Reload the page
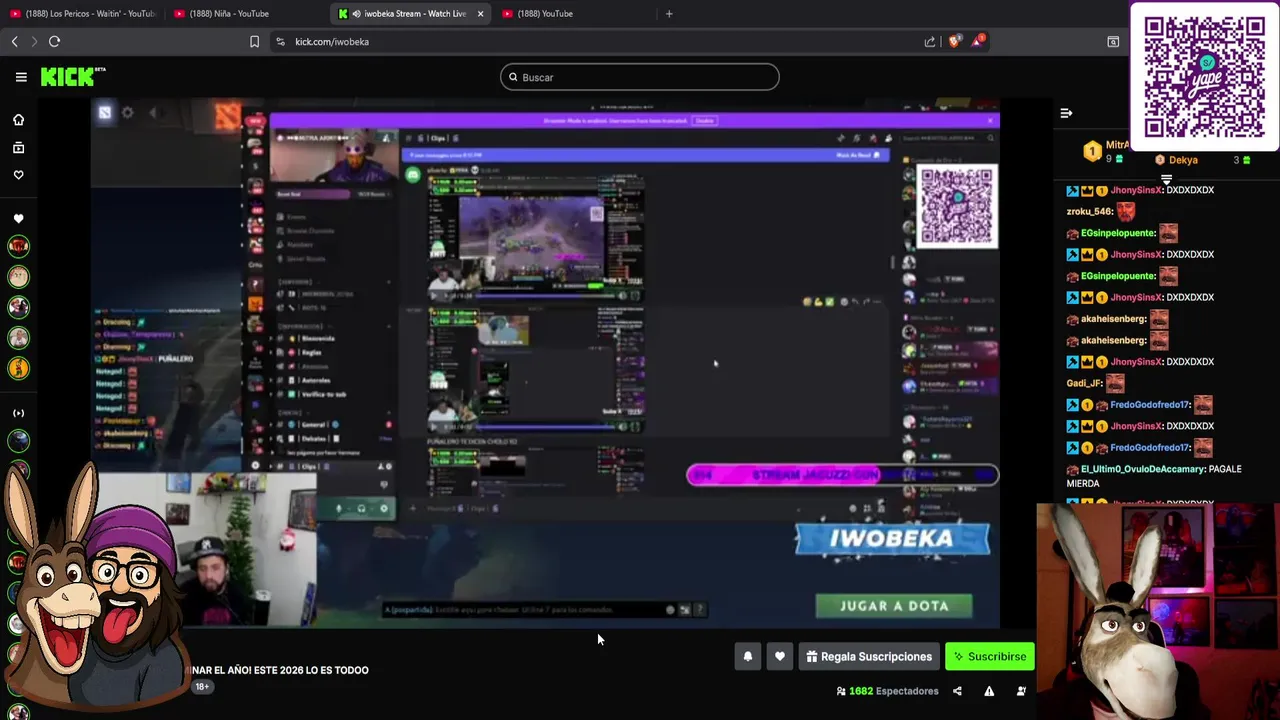This screenshot has width=1280, height=720. pyautogui.click(x=55, y=41)
